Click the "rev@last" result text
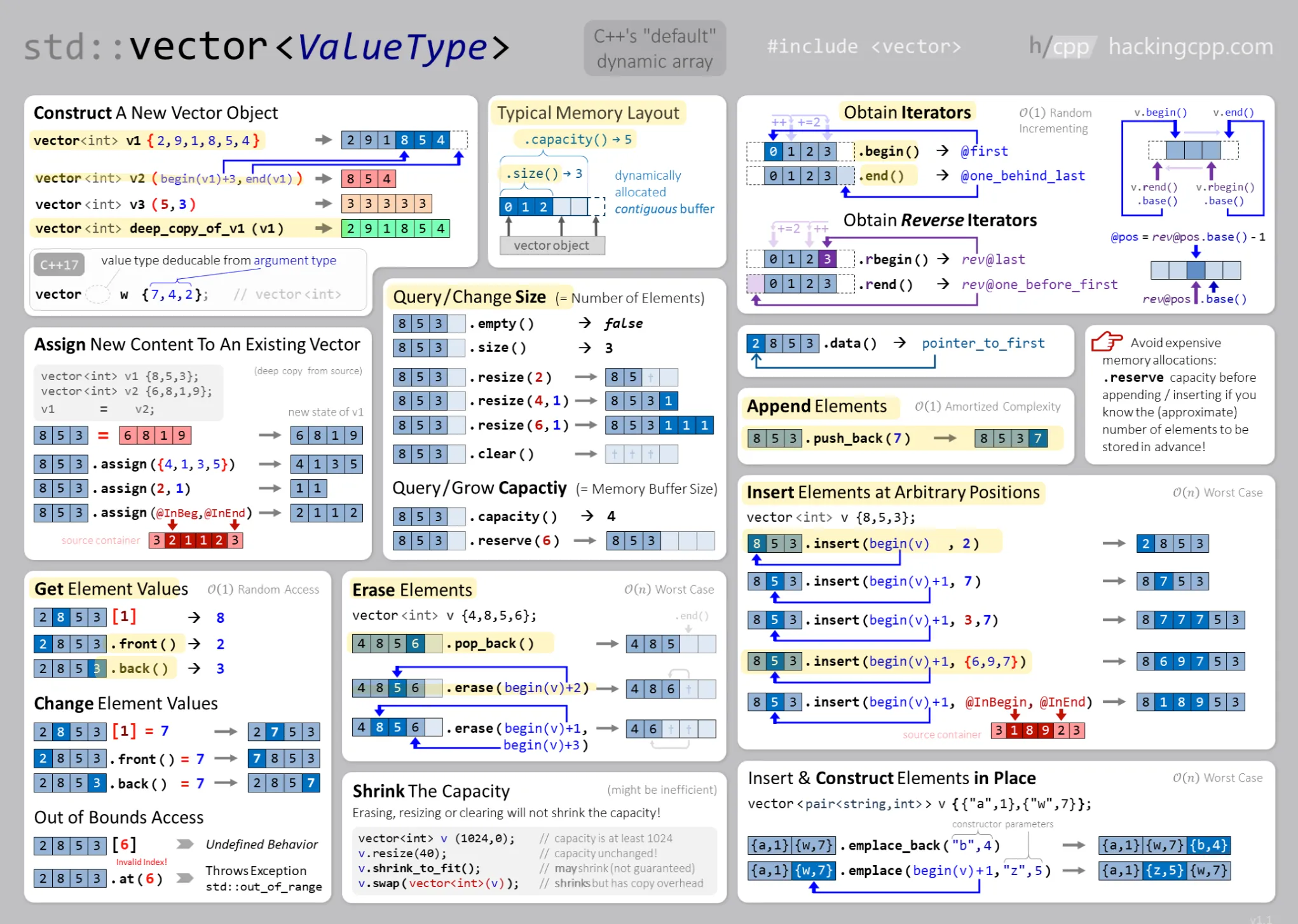1298x924 pixels. (x=993, y=259)
